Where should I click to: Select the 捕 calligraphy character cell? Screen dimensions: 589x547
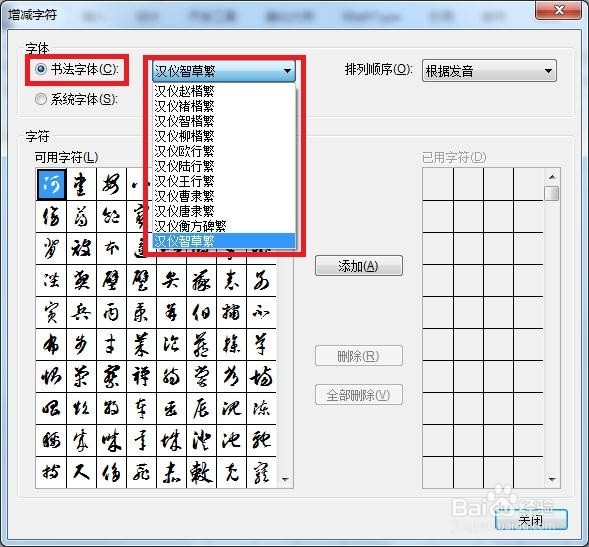pyautogui.click(x=231, y=313)
